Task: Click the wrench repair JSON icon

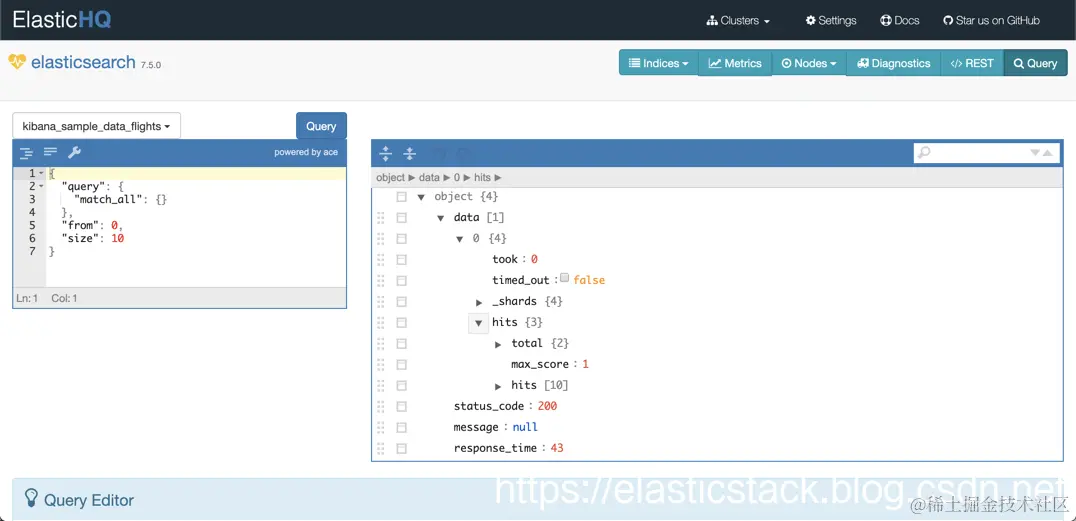Action: coord(74,152)
